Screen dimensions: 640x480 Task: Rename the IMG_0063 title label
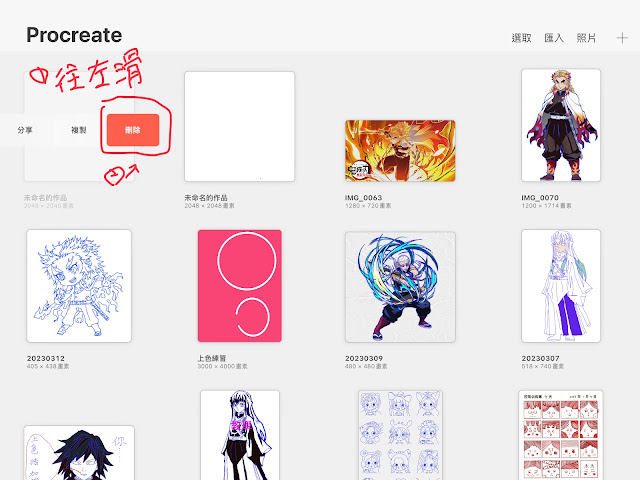pos(363,198)
